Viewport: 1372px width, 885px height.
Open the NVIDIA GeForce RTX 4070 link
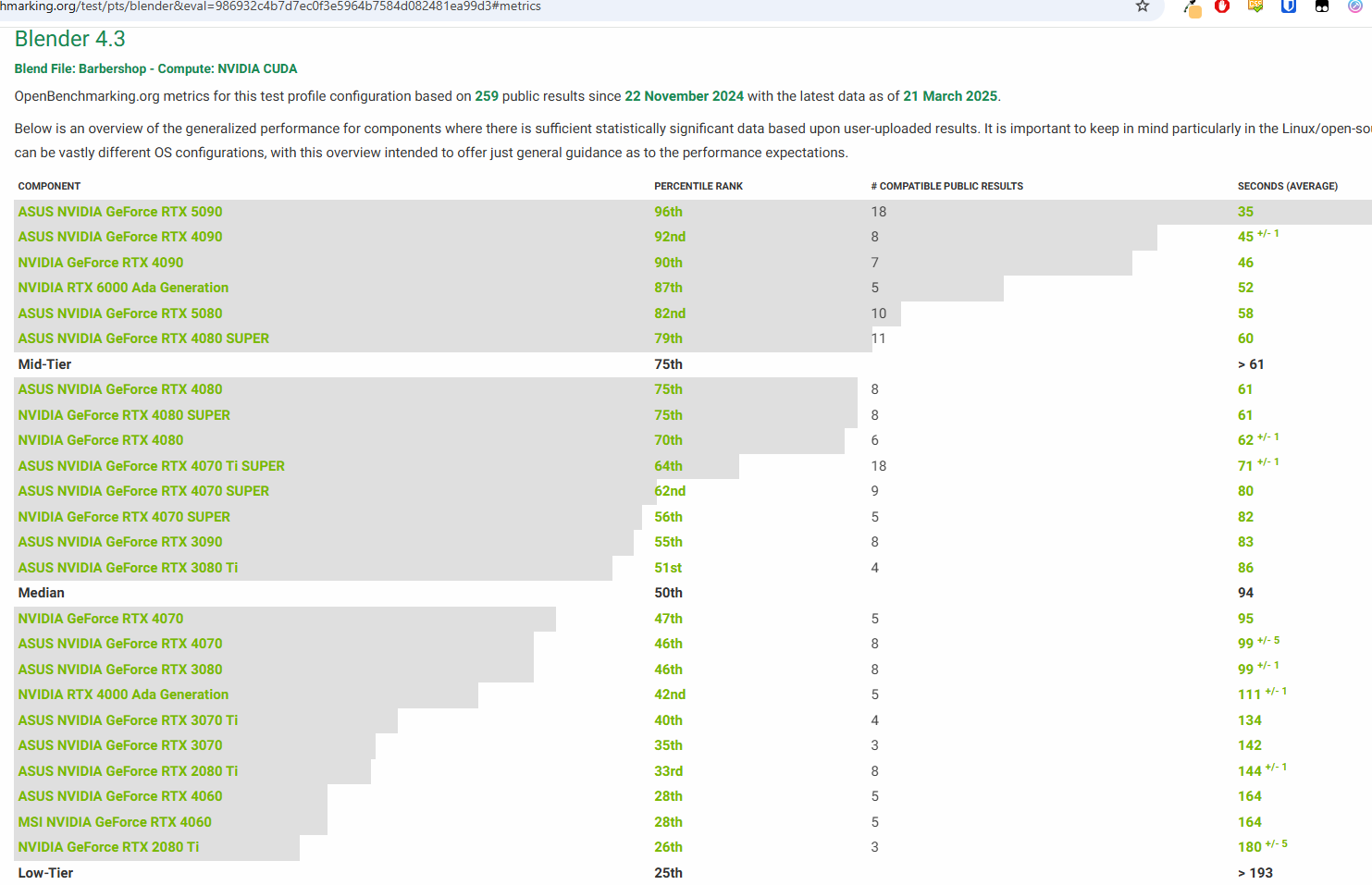click(x=101, y=619)
